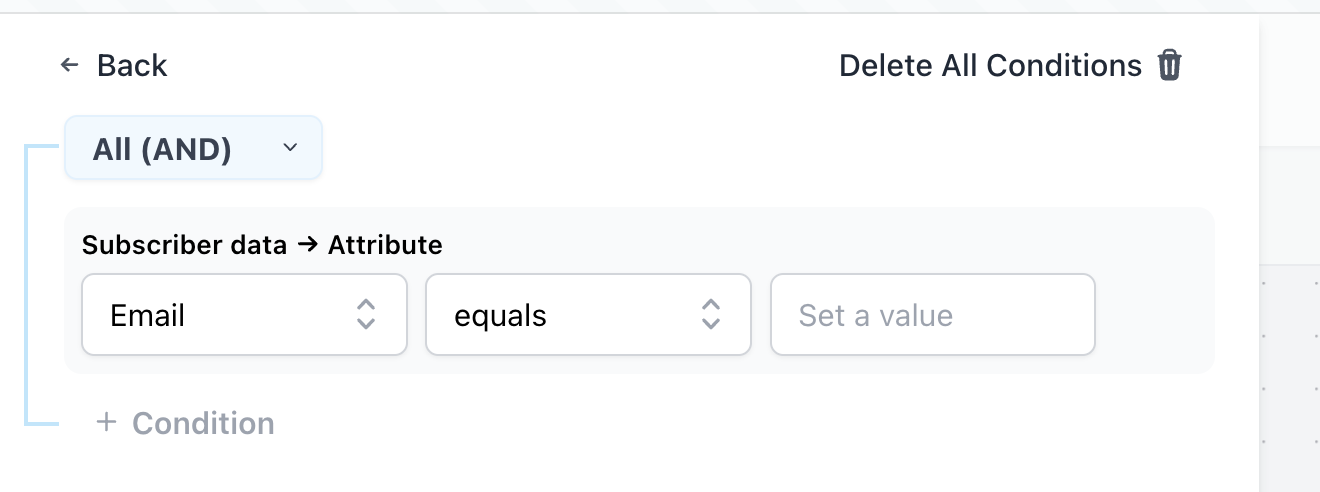This screenshot has width=1320, height=492.
Task: Click the arrow between Subscriber data and Attribute
Action: 307,245
